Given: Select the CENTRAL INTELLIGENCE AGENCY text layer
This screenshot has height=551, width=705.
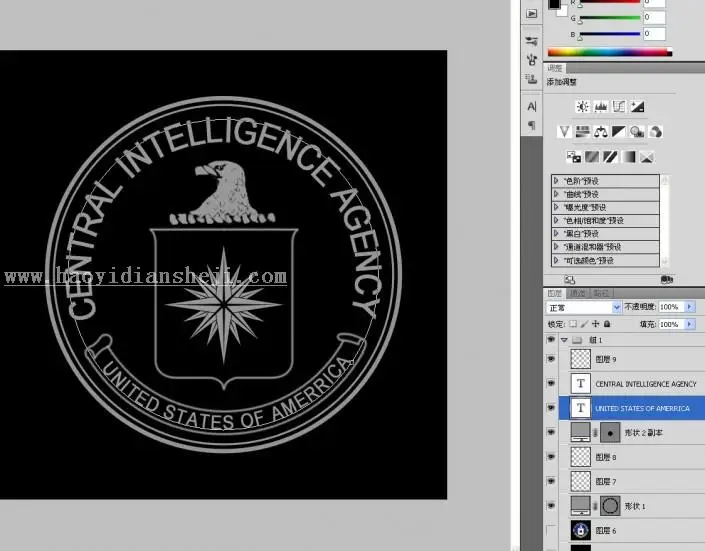Looking at the screenshot, I should click(x=632, y=384).
